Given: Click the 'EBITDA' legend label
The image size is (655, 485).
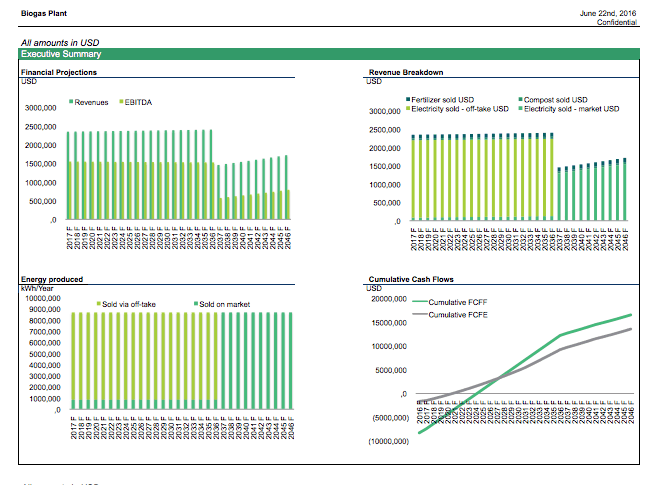Looking at the screenshot, I should (x=138, y=102).
